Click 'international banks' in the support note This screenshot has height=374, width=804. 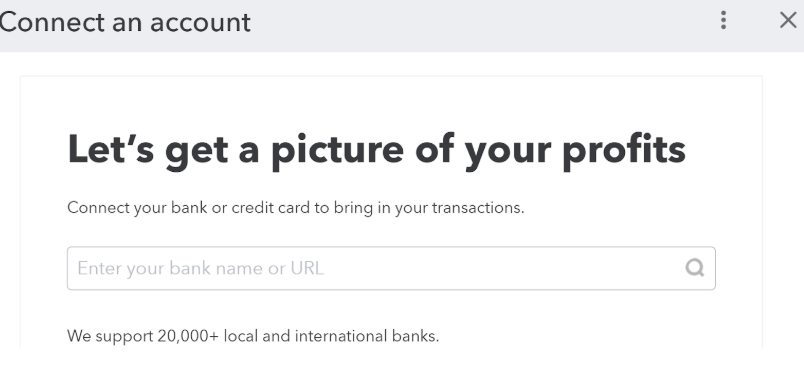click(367, 337)
